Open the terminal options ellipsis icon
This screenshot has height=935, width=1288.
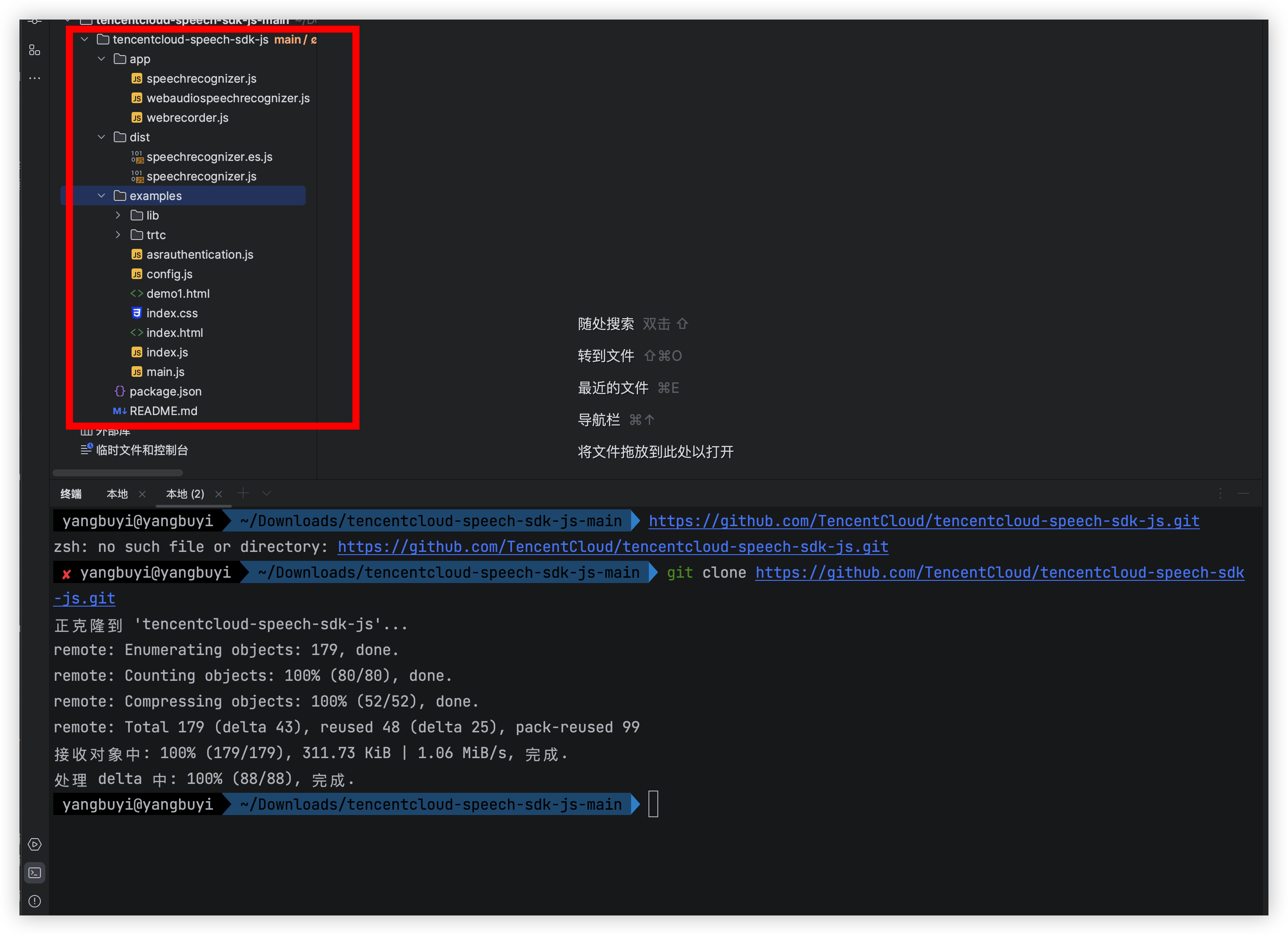[1220, 493]
